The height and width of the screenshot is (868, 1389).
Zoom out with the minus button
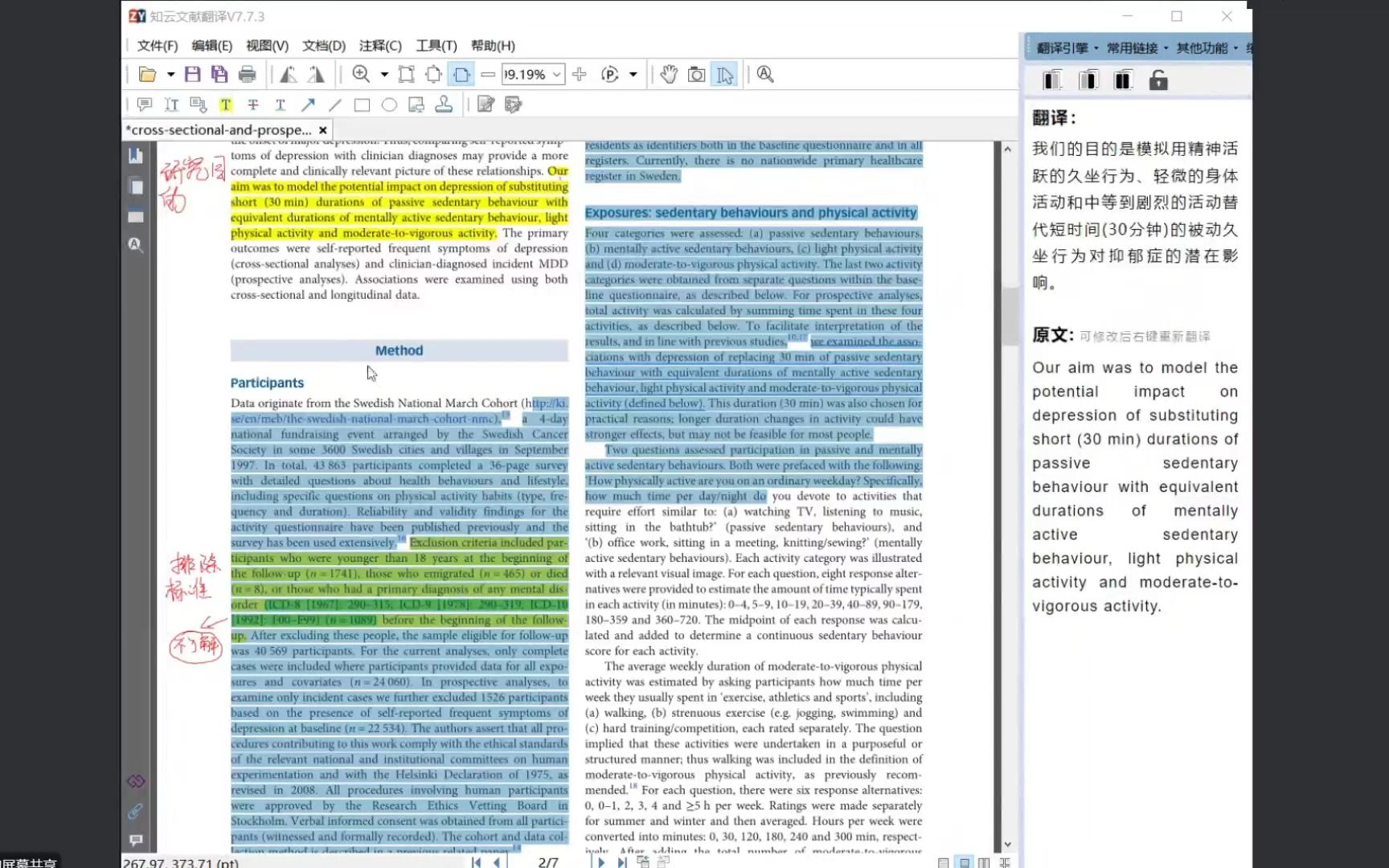point(488,75)
